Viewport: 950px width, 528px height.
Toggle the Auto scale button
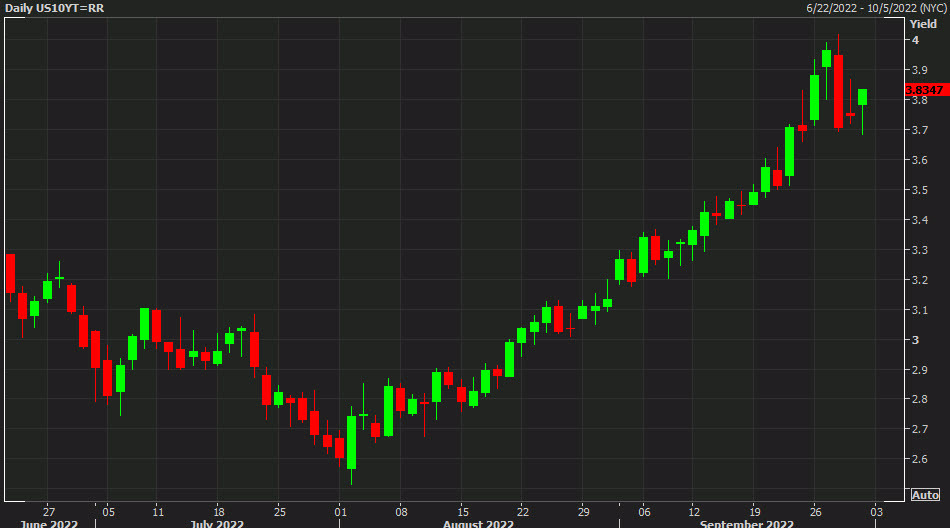(x=925, y=495)
